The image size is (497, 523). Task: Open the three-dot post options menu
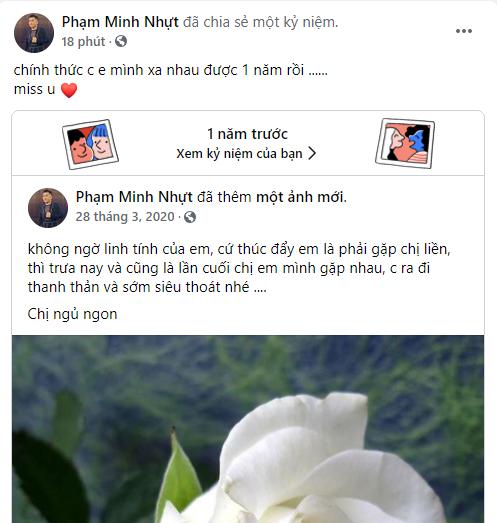pyautogui.click(x=464, y=31)
